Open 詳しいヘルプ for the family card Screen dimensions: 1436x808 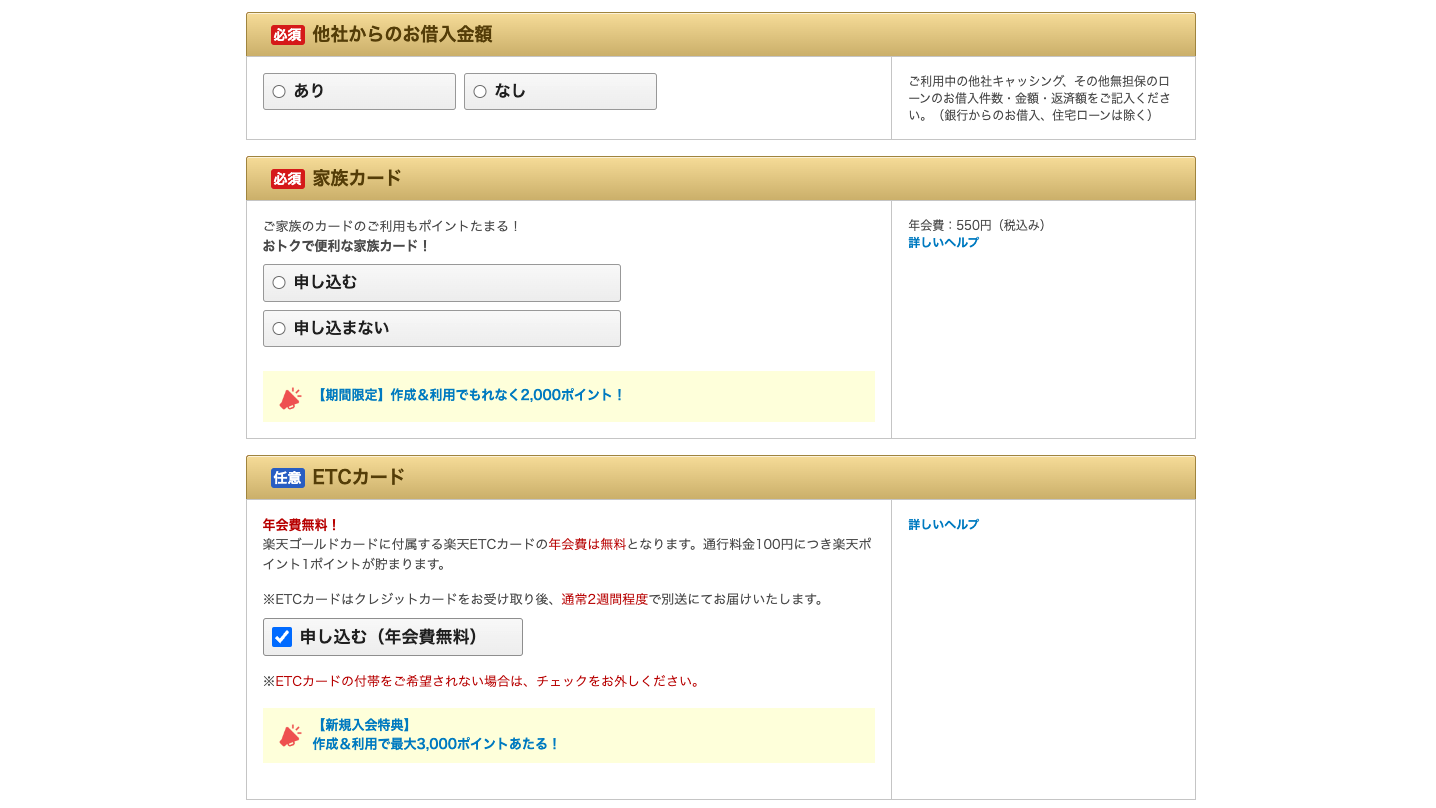[x=941, y=241]
